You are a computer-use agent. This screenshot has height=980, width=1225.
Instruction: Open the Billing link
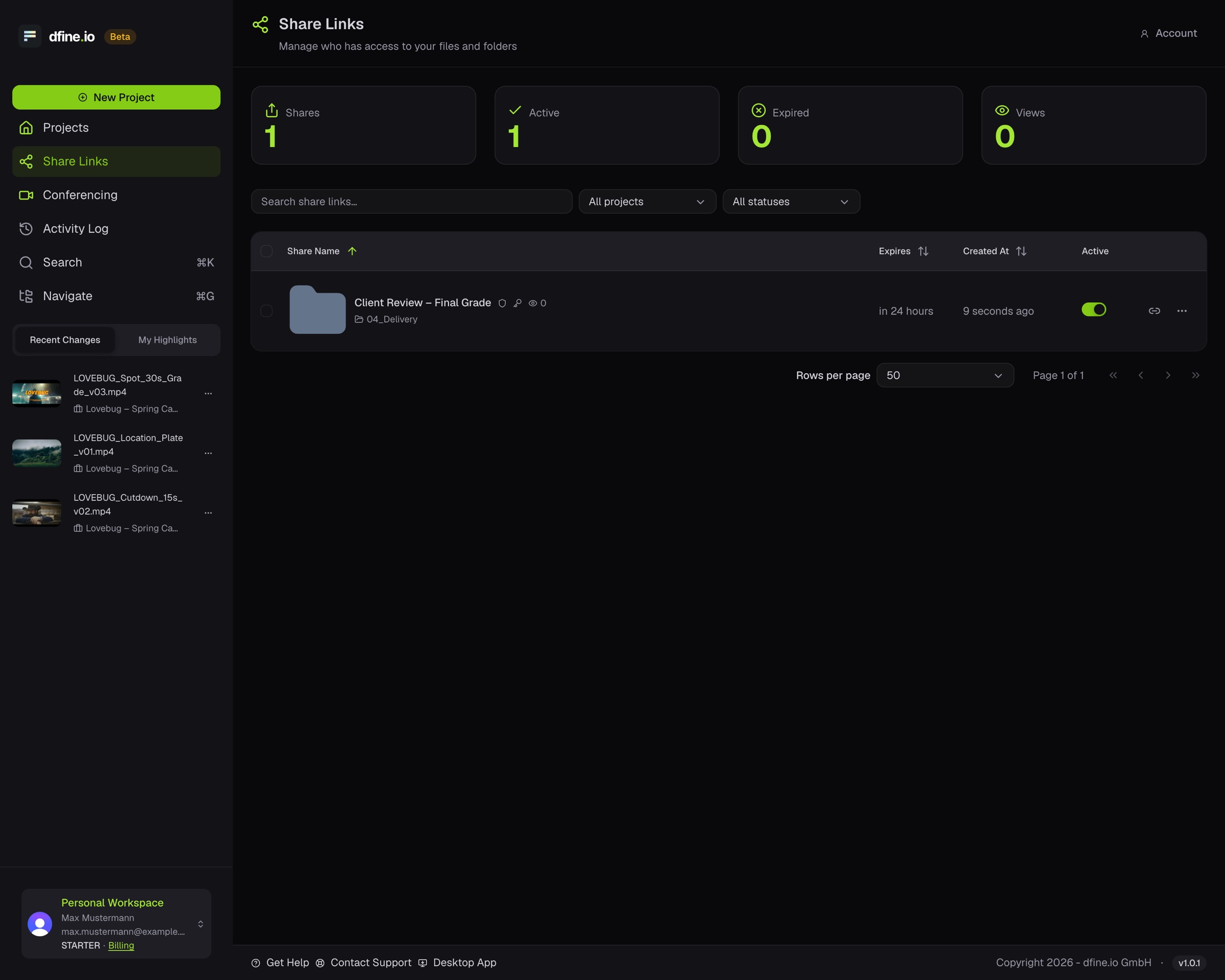(121, 945)
